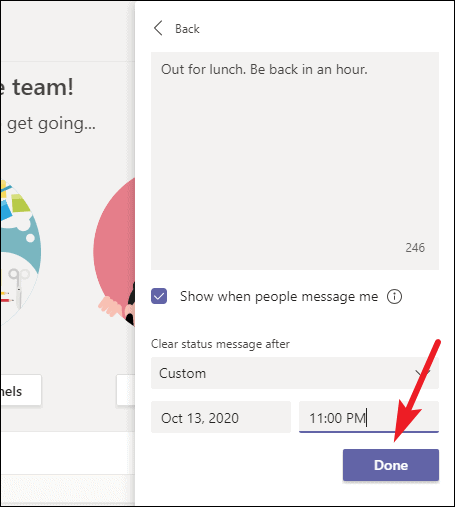This screenshot has width=455, height=507.
Task: Click the Clear status message after label
Action: pyautogui.click(x=220, y=344)
